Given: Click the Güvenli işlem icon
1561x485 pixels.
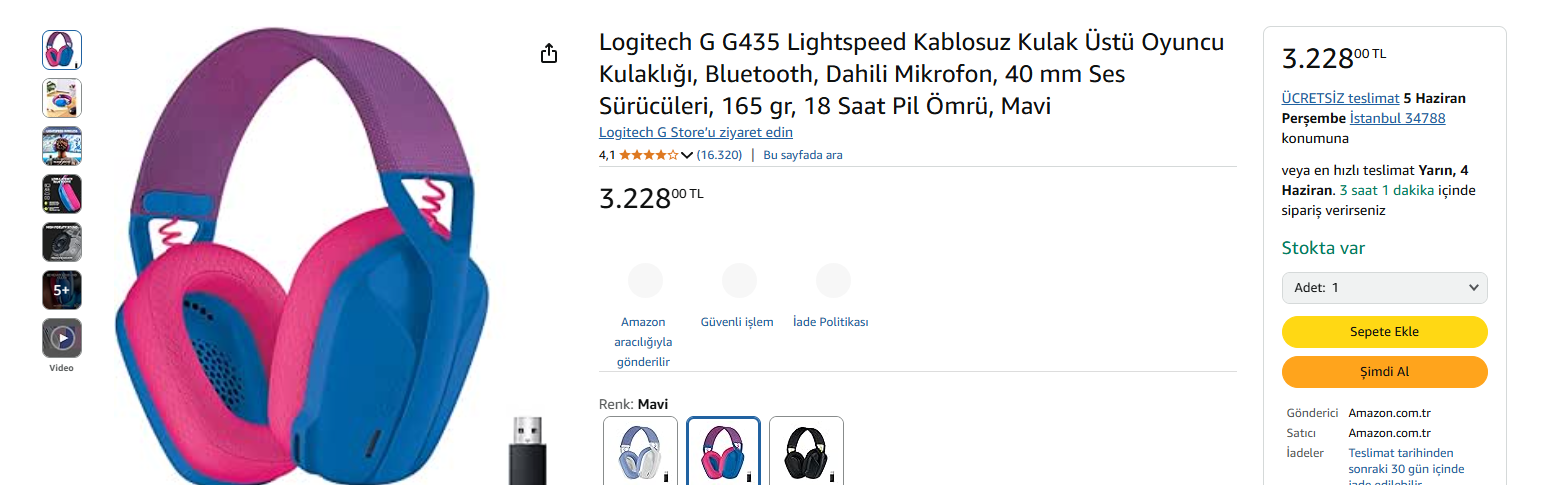Looking at the screenshot, I should [739, 281].
